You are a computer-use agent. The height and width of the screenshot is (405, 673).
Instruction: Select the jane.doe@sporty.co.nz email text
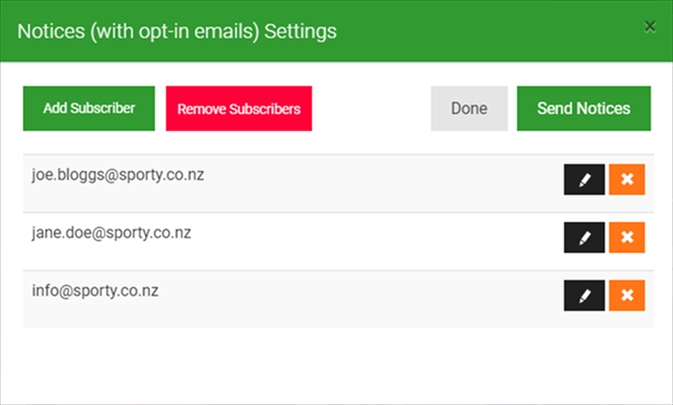(112, 233)
